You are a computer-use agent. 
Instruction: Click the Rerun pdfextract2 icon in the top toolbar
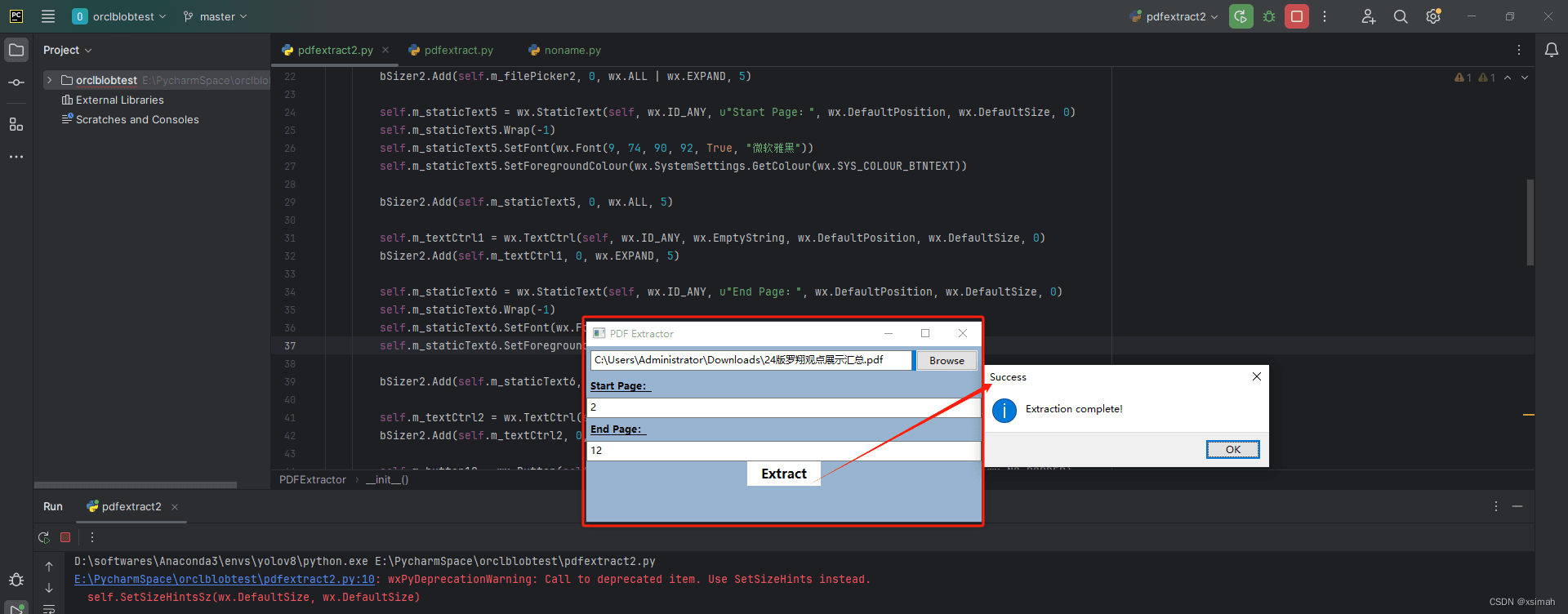(1241, 16)
